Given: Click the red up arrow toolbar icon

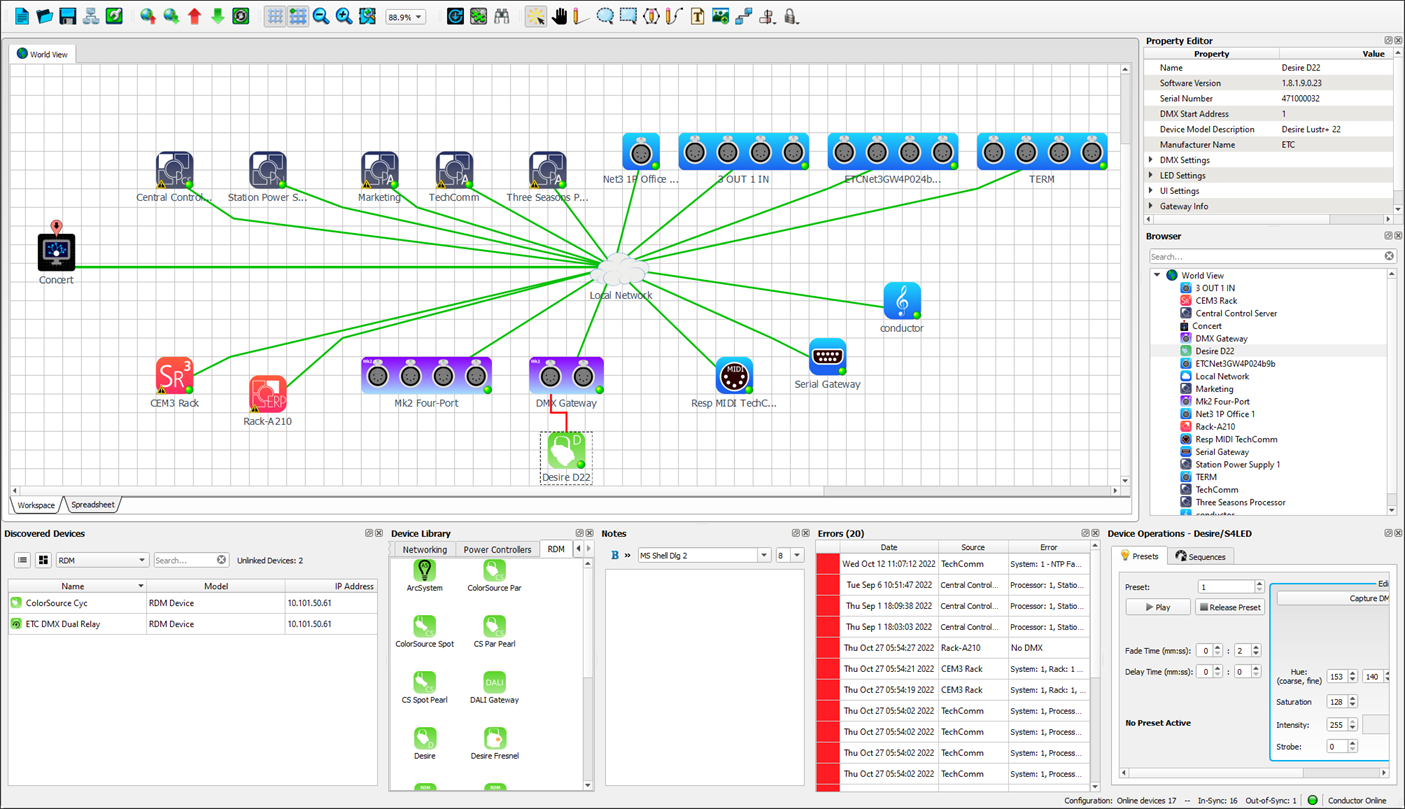Looking at the screenshot, I should 194,16.
